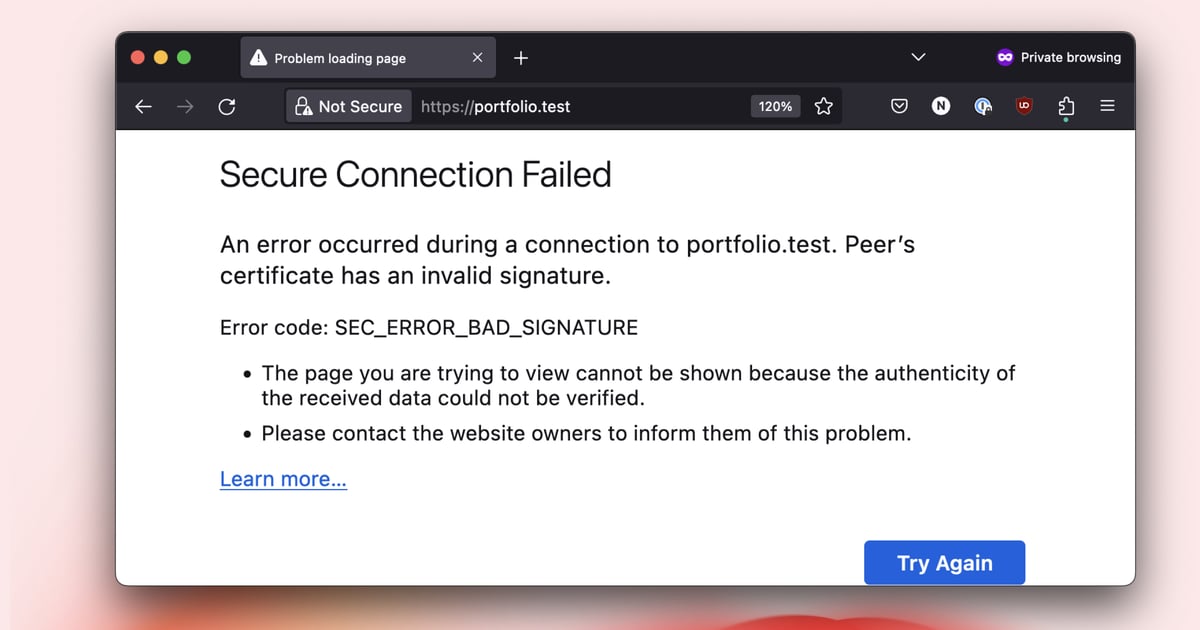Click the portfolio.test URL address field
This screenshot has height=630, width=1200.
point(580,106)
